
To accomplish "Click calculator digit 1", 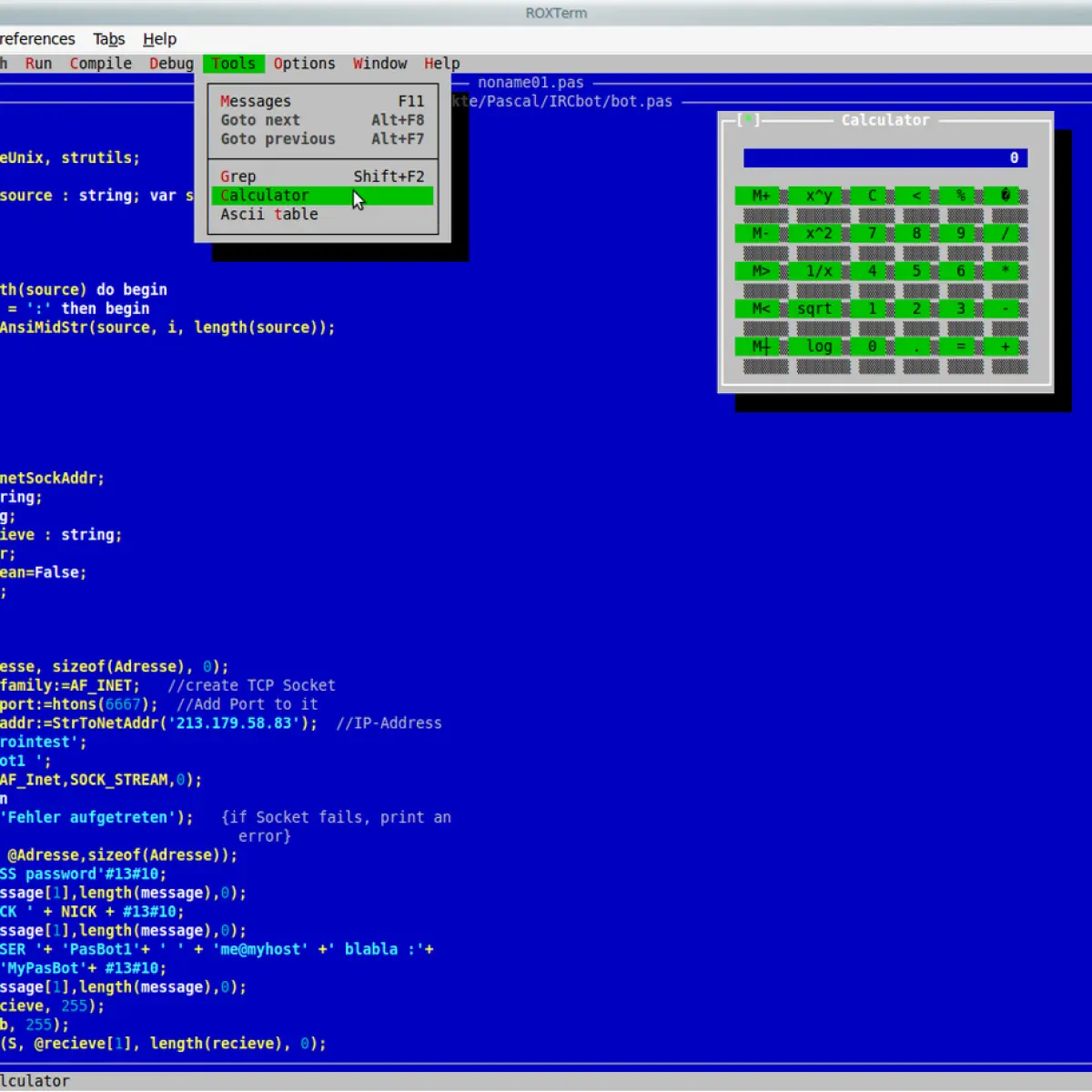I will [x=868, y=308].
